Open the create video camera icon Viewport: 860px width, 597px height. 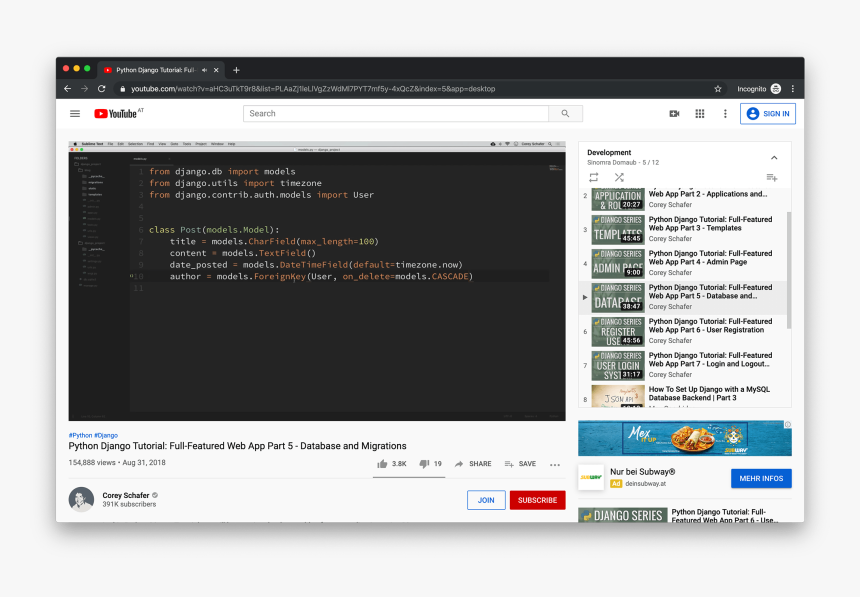coord(674,114)
